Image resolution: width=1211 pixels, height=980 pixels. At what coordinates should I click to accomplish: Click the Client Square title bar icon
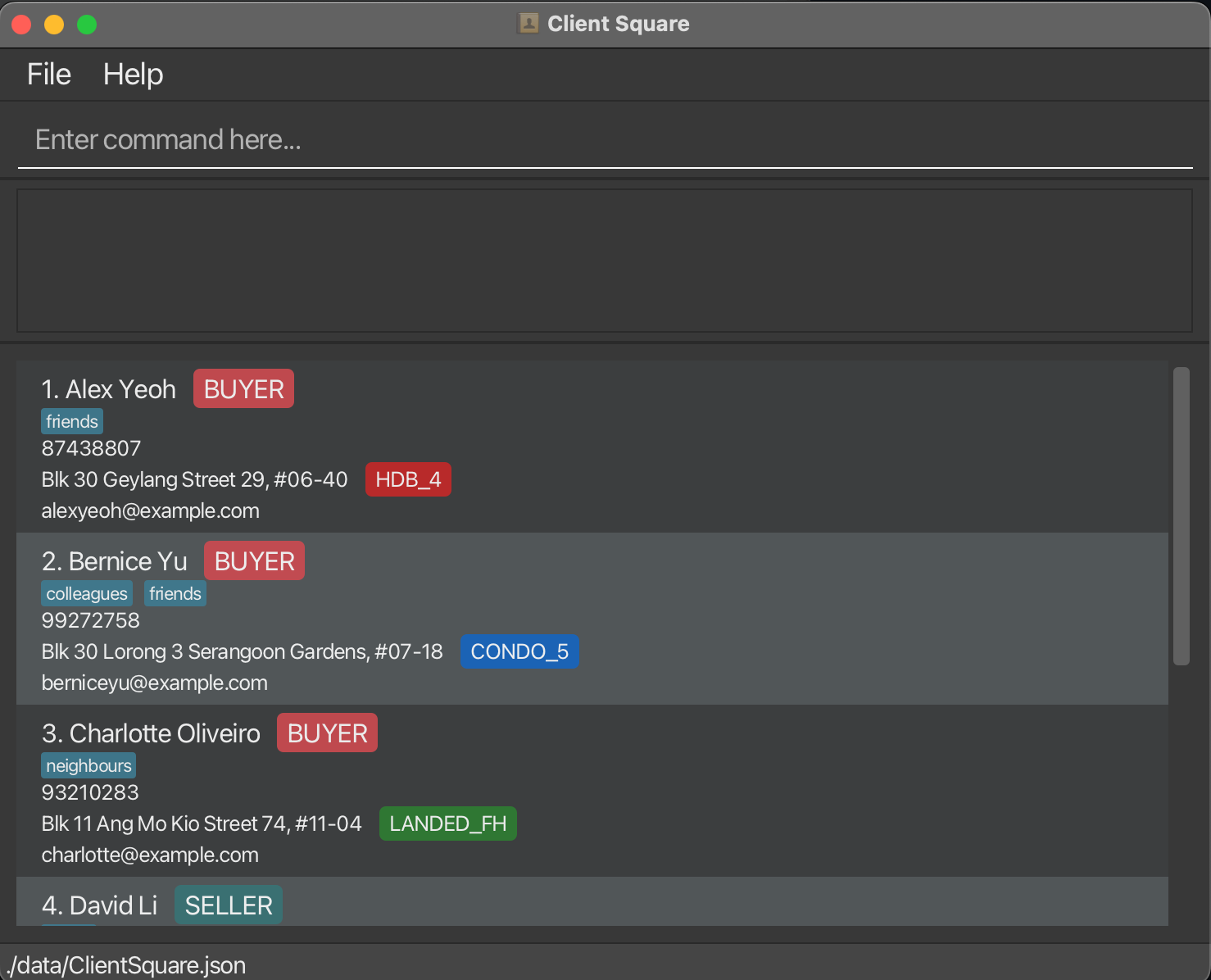[x=528, y=24]
